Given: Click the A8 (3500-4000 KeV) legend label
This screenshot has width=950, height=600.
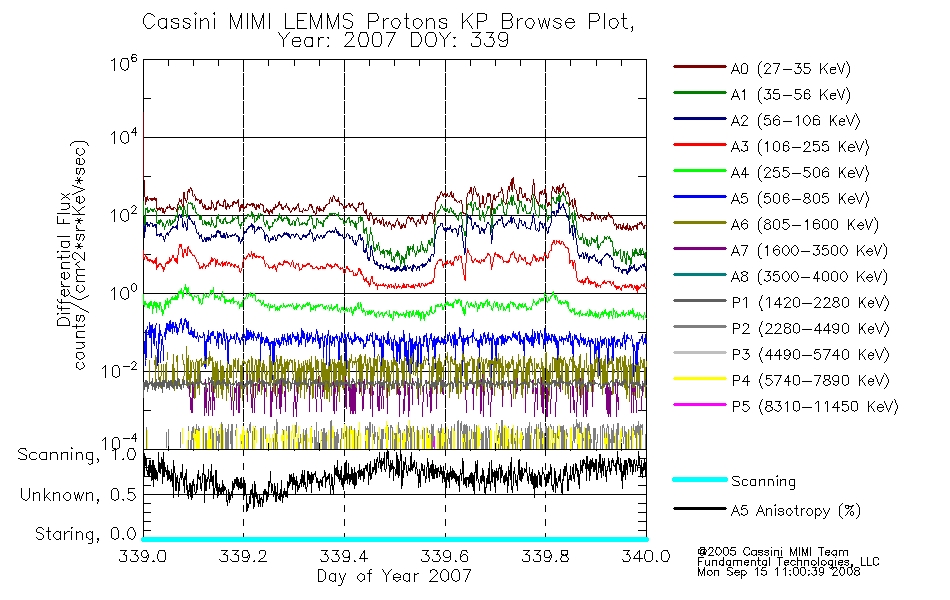Looking at the screenshot, I should pos(809,277).
